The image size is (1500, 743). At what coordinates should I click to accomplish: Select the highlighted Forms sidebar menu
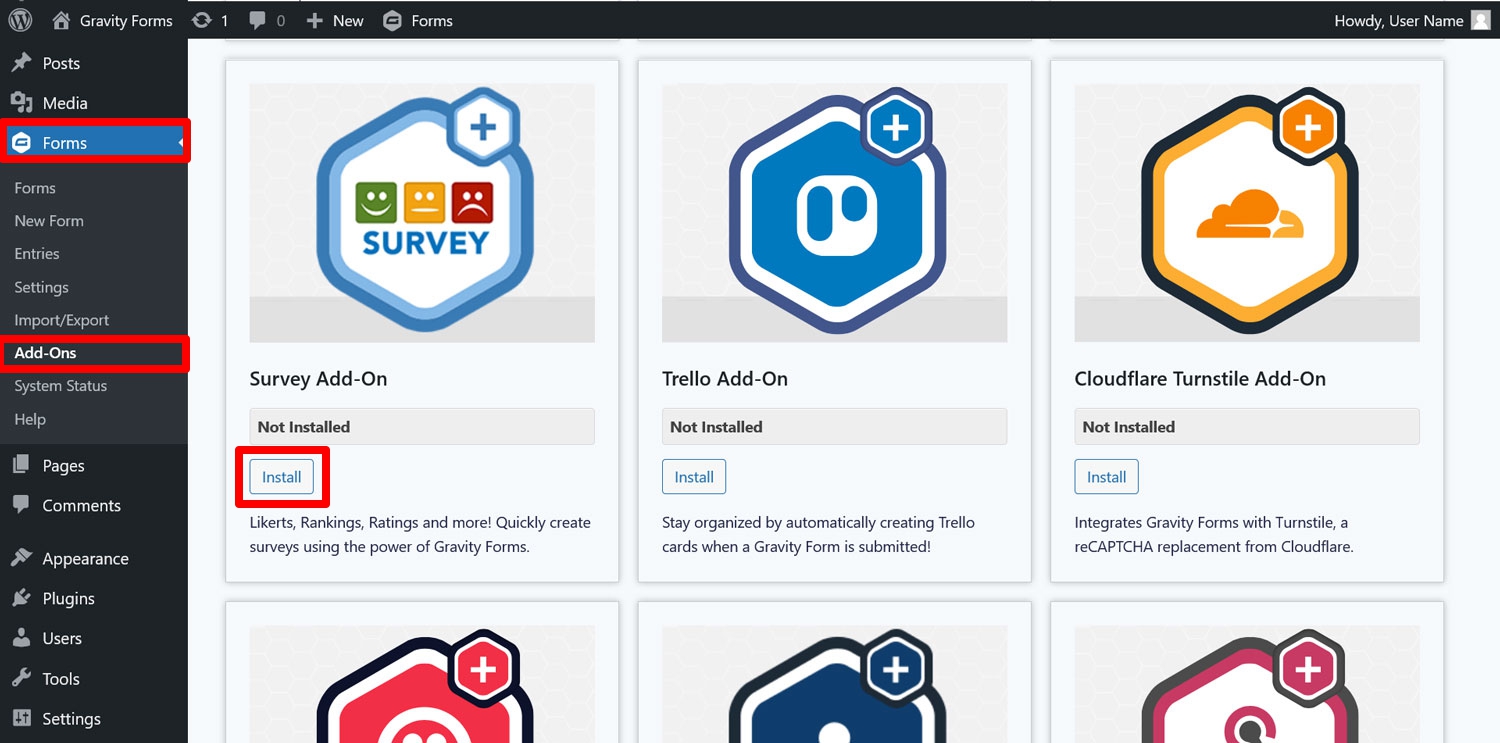click(x=94, y=143)
